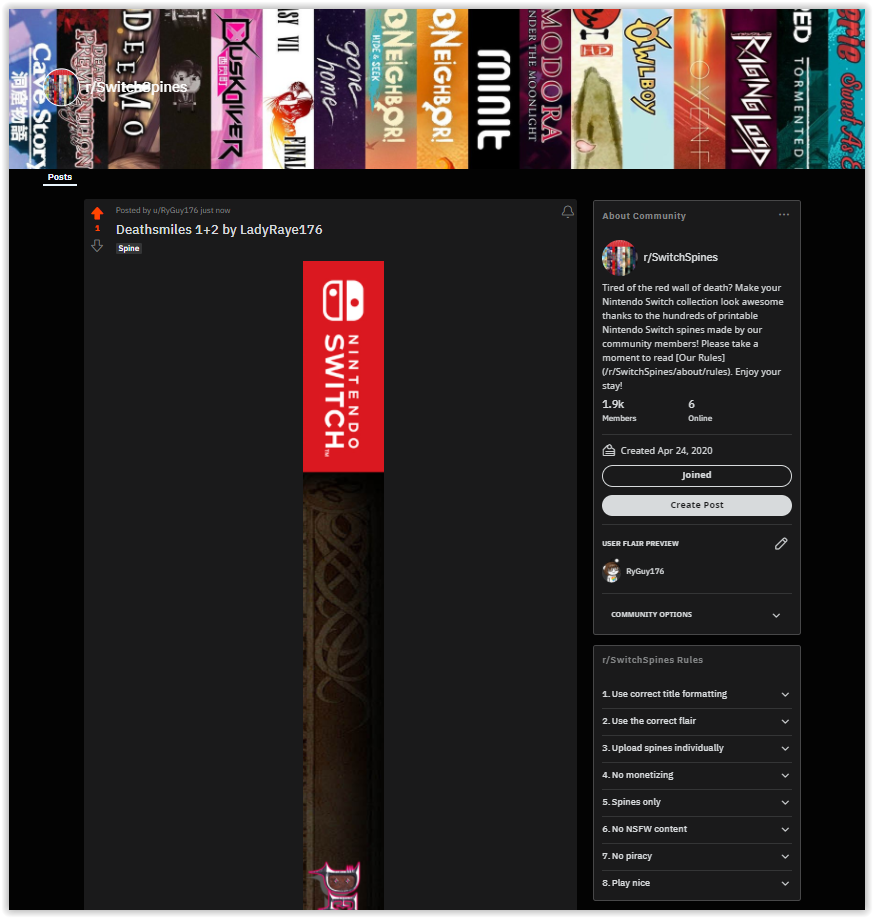Expand Community Options section
The width and height of the screenshot is (873, 918).
point(697,615)
